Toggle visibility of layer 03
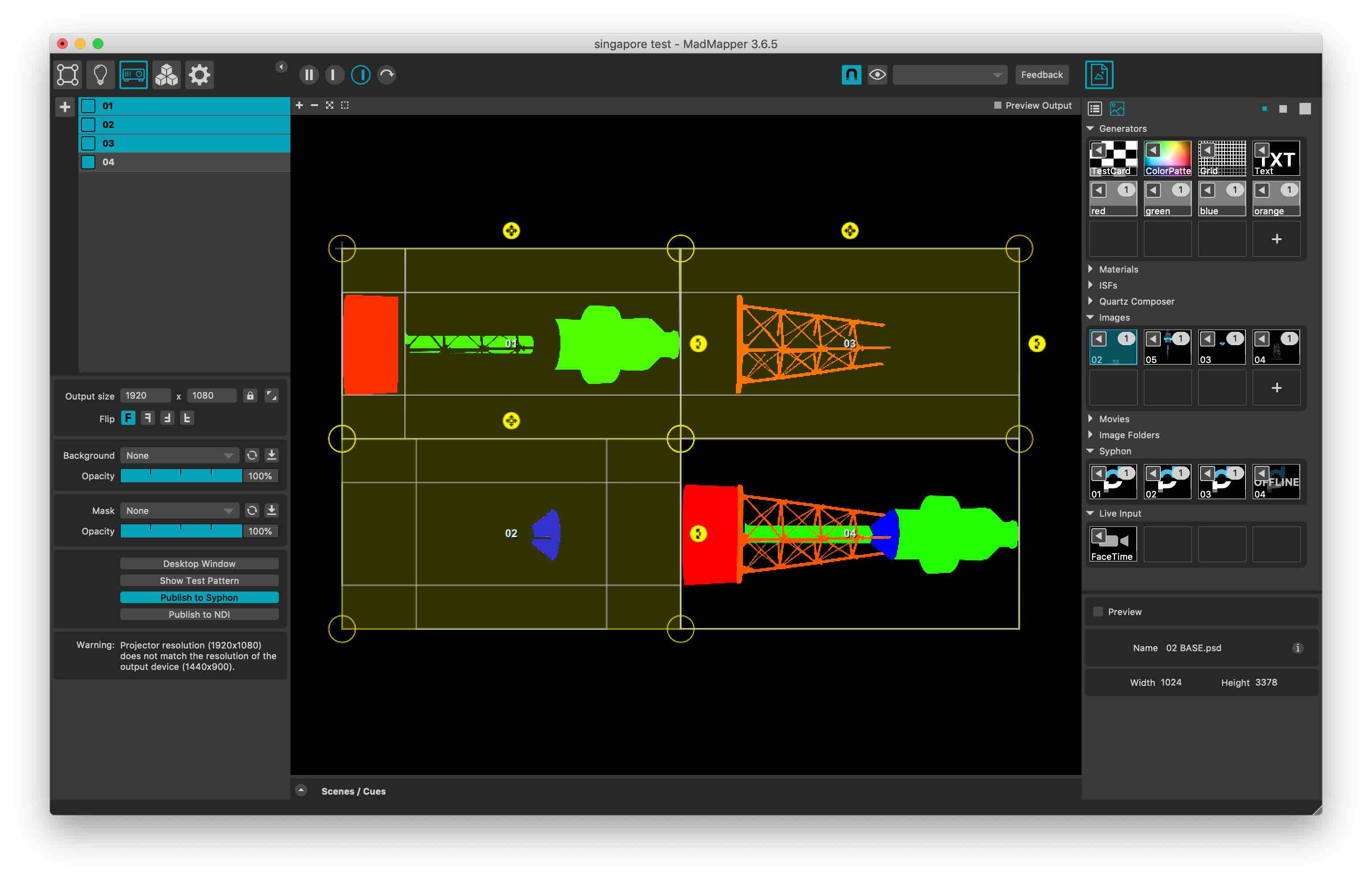Image resolution: width=1372 pixels, height=881 pixels. coord(88,143)
